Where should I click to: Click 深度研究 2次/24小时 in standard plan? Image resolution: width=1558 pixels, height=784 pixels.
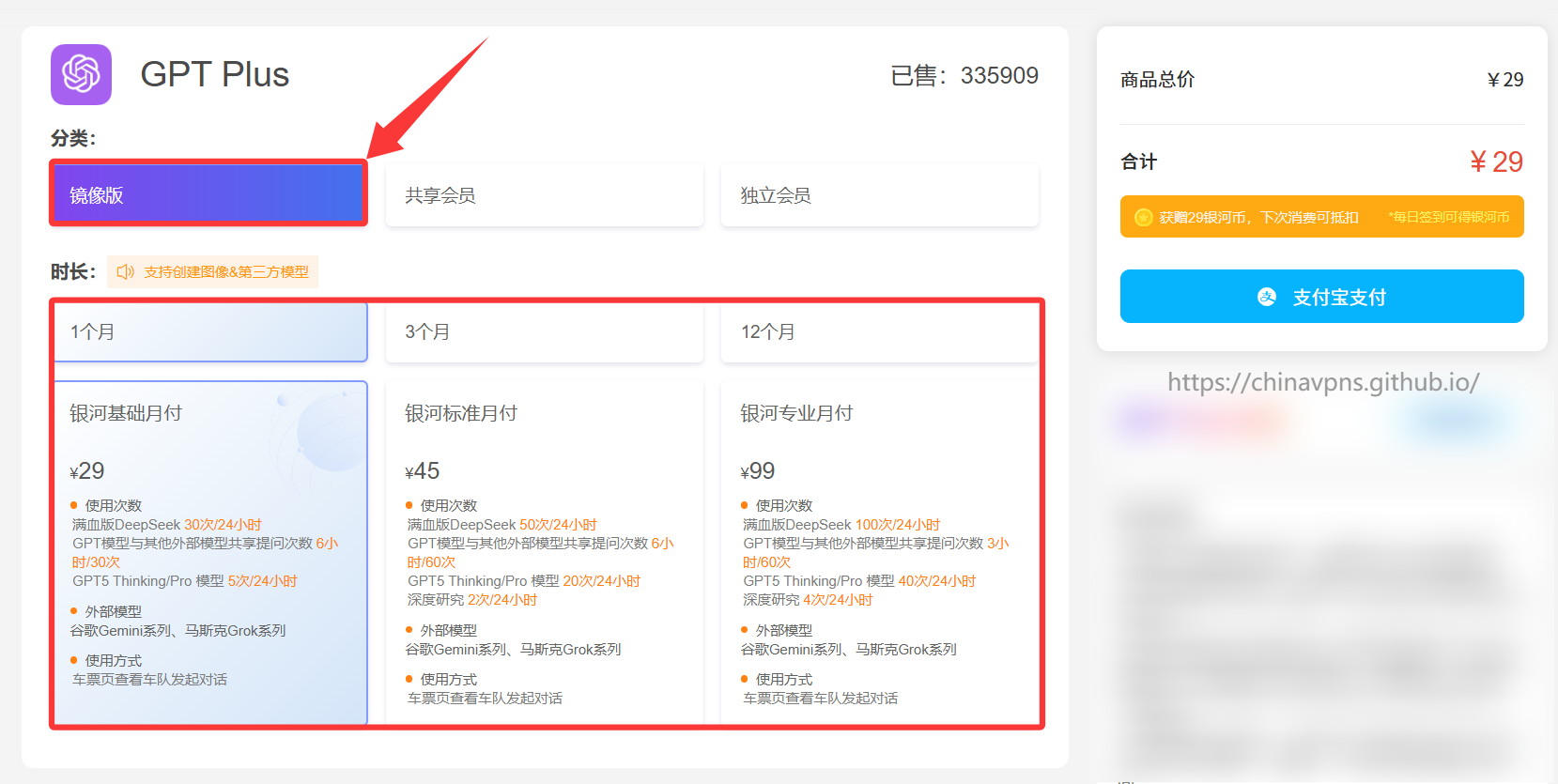[472, 600]
